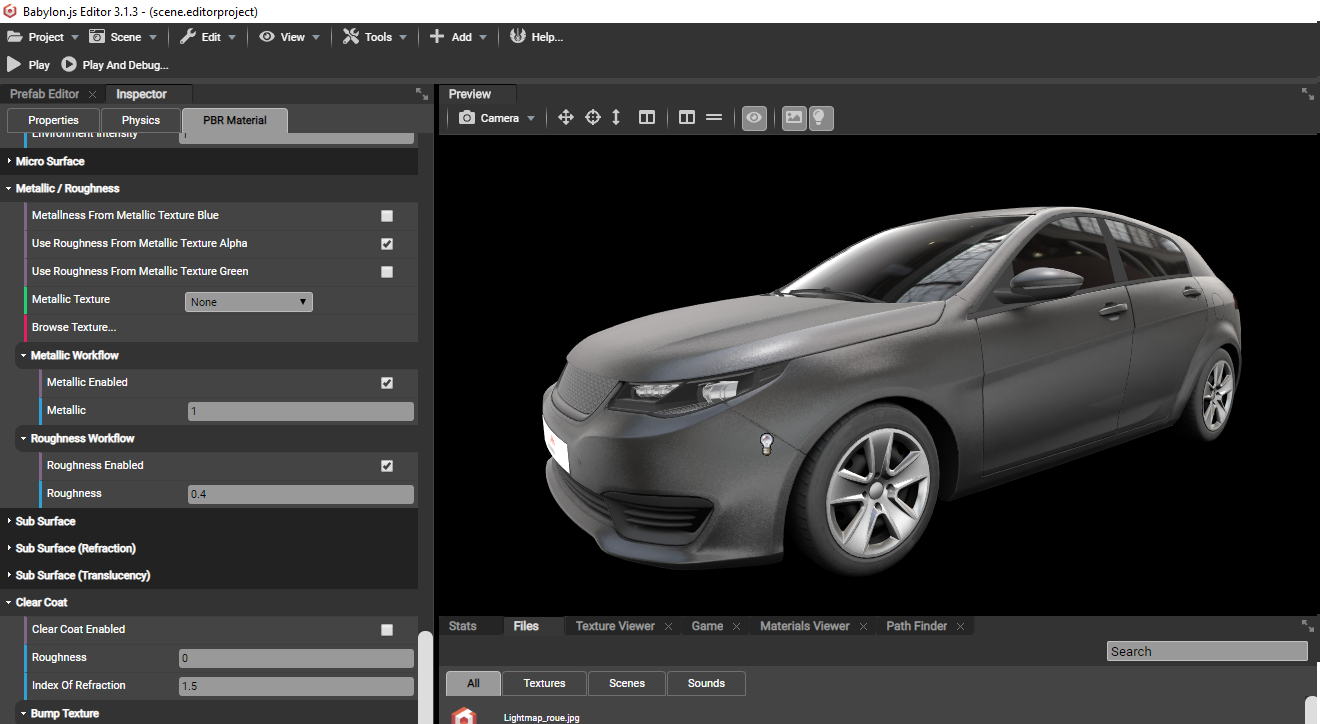Select the rotation gizmo icon

pyautogui.click(x=593, y=117)
